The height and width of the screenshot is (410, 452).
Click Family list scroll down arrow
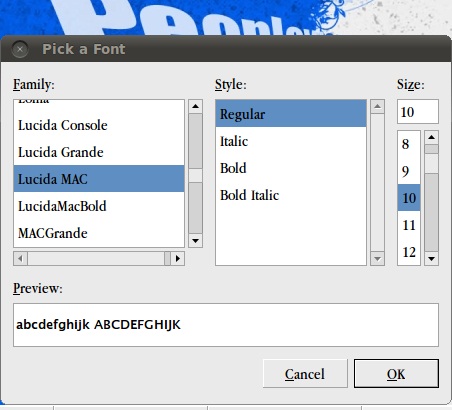click(x=195, y=241)
